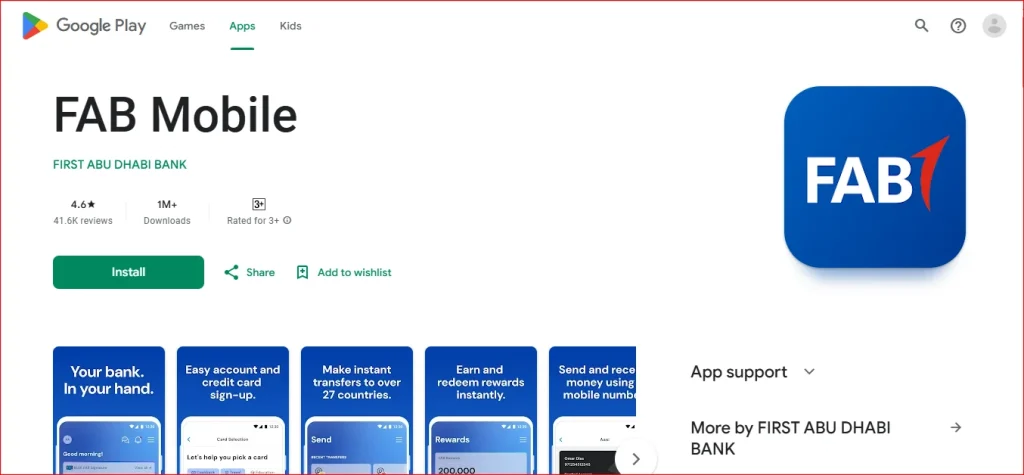
Task: Expand the App support section
Action: click(809, 372)
